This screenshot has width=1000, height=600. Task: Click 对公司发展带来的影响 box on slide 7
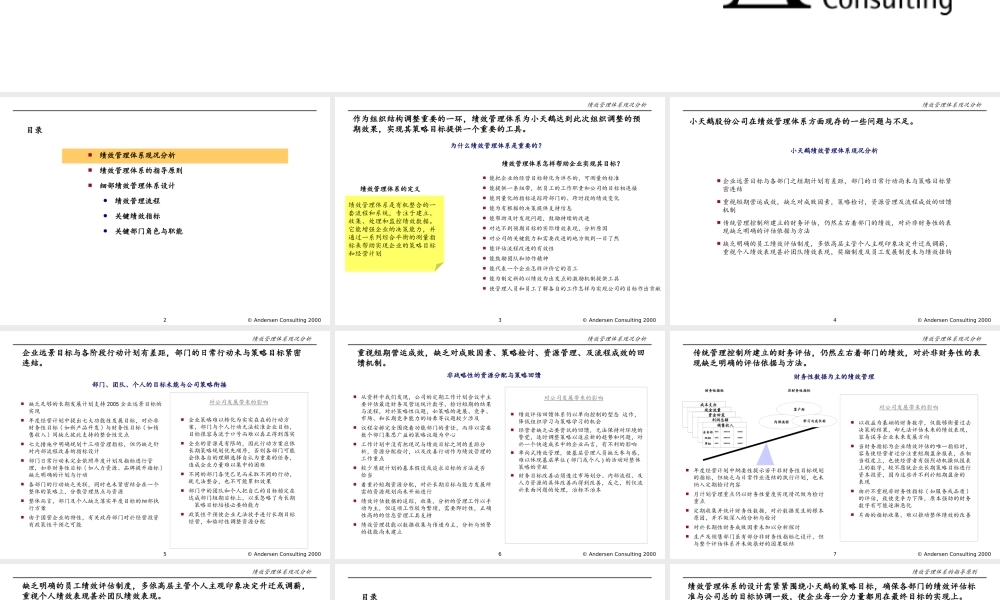(908, 468)
